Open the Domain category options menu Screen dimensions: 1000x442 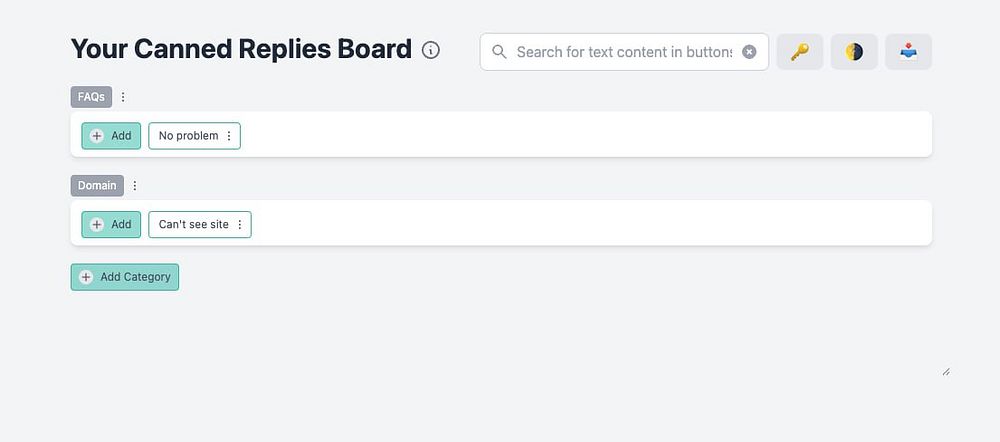click(135, 185)
